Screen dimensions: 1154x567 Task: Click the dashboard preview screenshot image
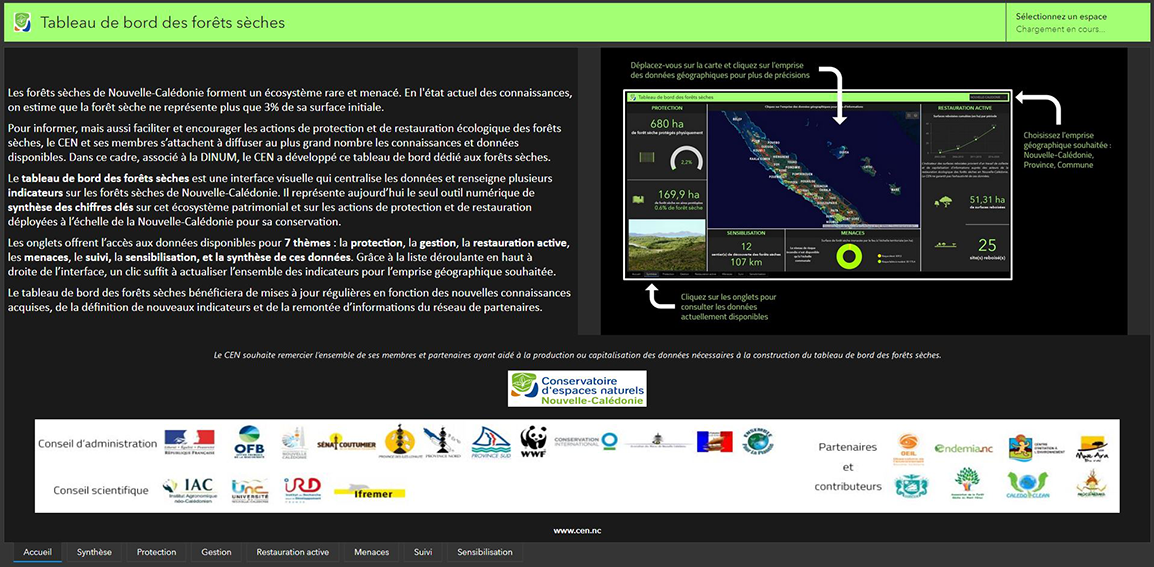tap(818, 189)
